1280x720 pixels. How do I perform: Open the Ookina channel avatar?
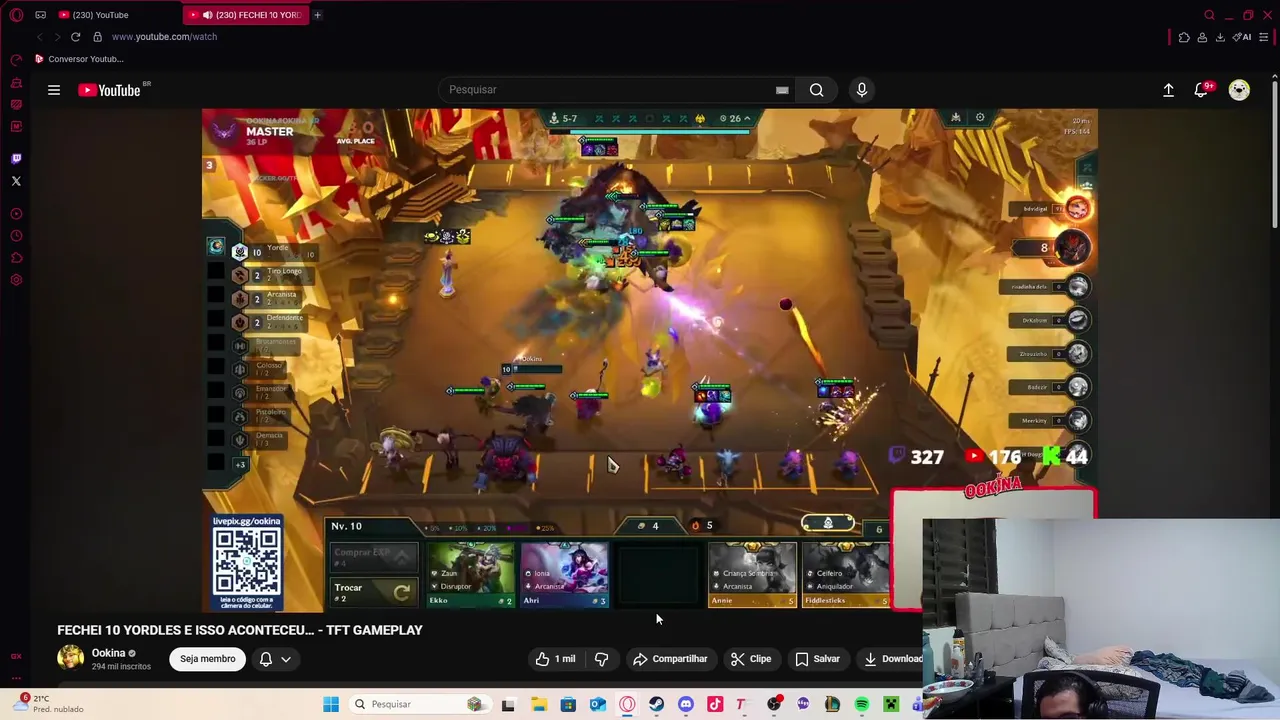click(x=70, y=658)
